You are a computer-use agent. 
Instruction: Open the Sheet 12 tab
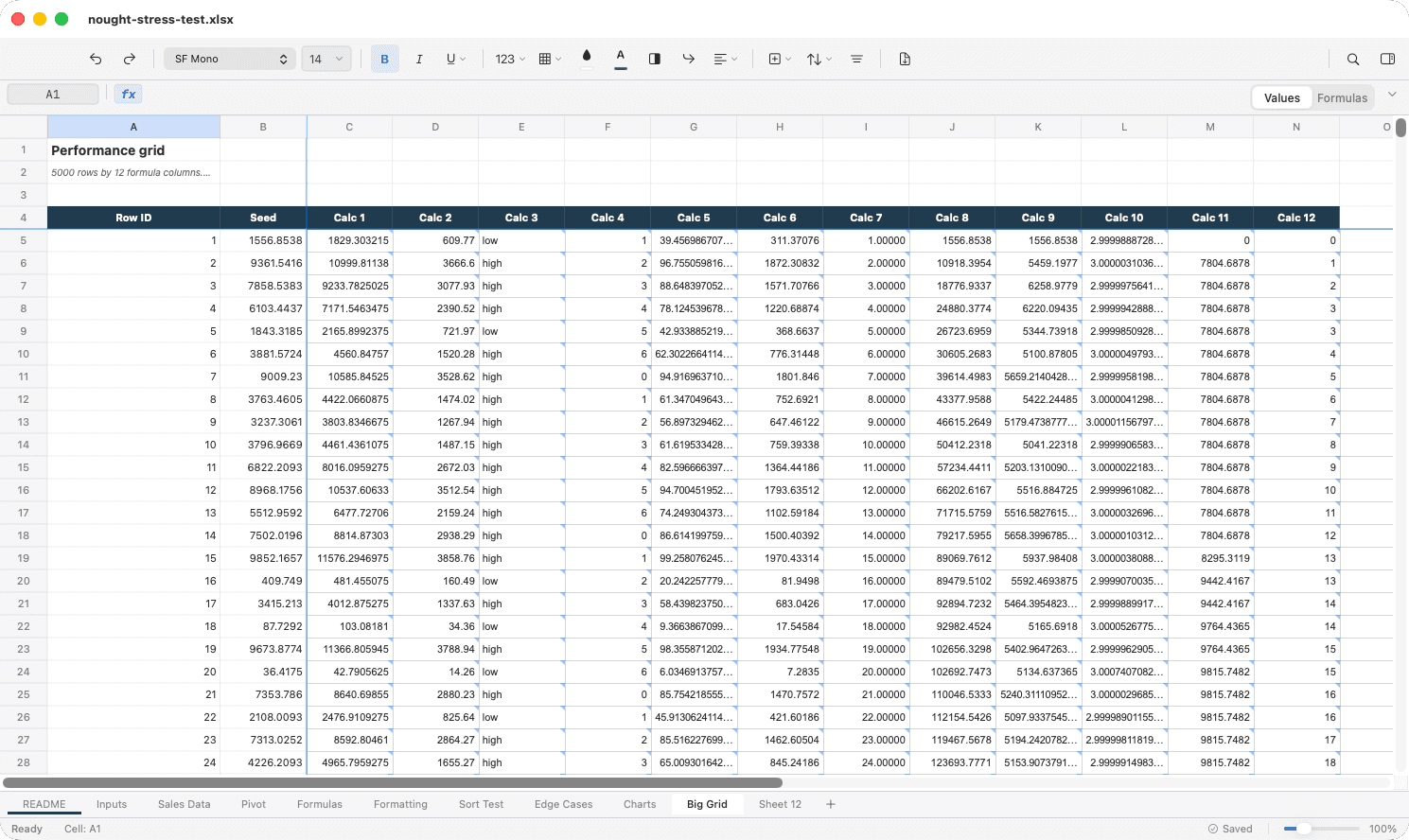(x=780, y=804)
